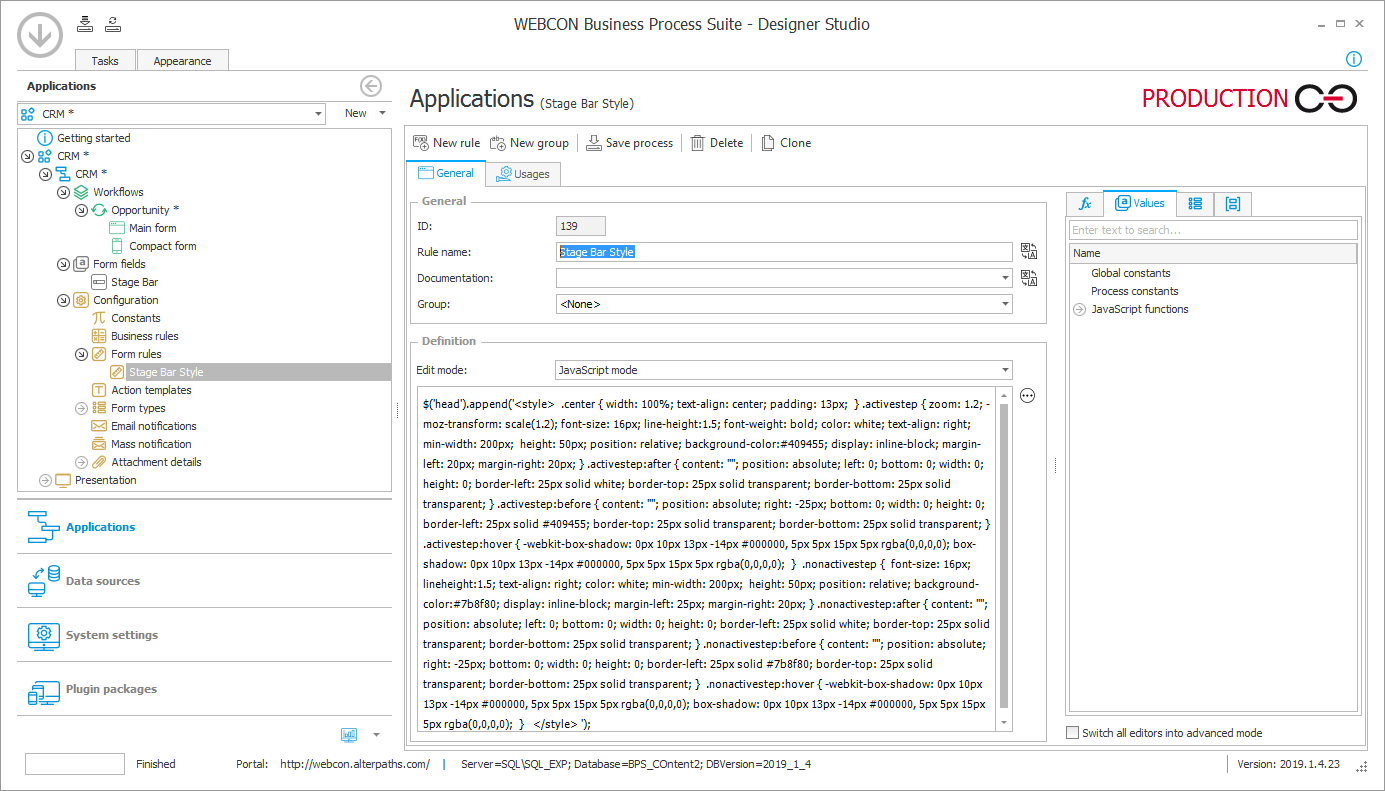Select the Action templates icon in tree
The image size is (1385, 791).
pyautogui.click(x=99, y=390)
